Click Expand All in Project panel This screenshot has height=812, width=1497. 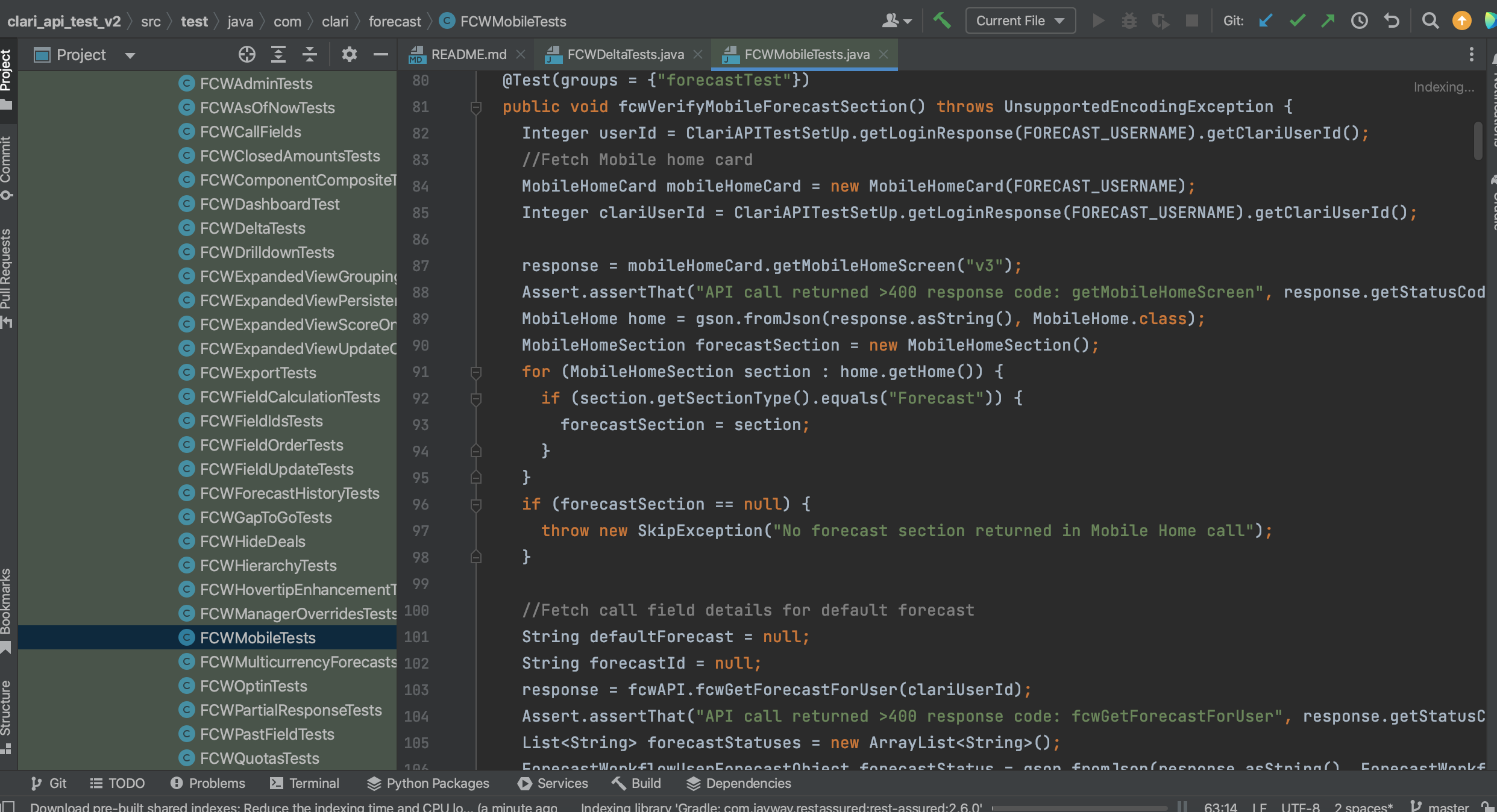point(278,55)
